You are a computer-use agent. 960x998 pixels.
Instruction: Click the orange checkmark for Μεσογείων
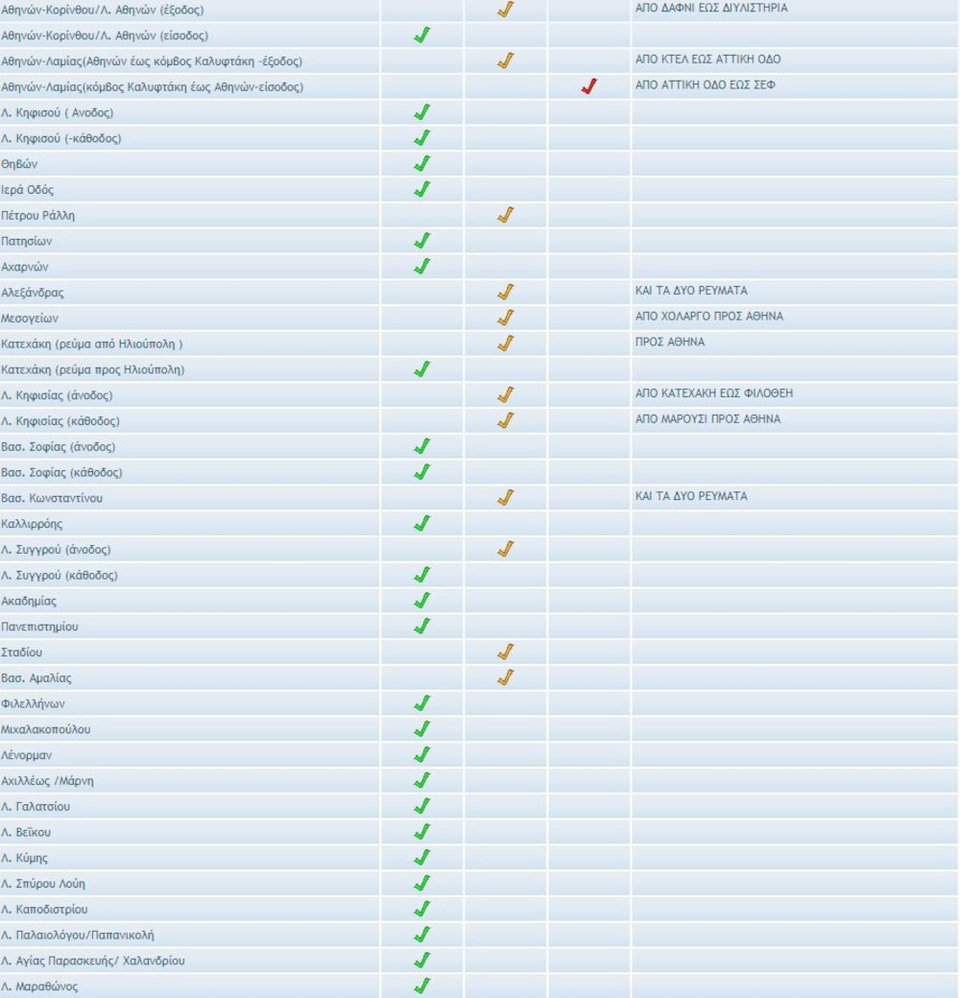pos(505,317)
